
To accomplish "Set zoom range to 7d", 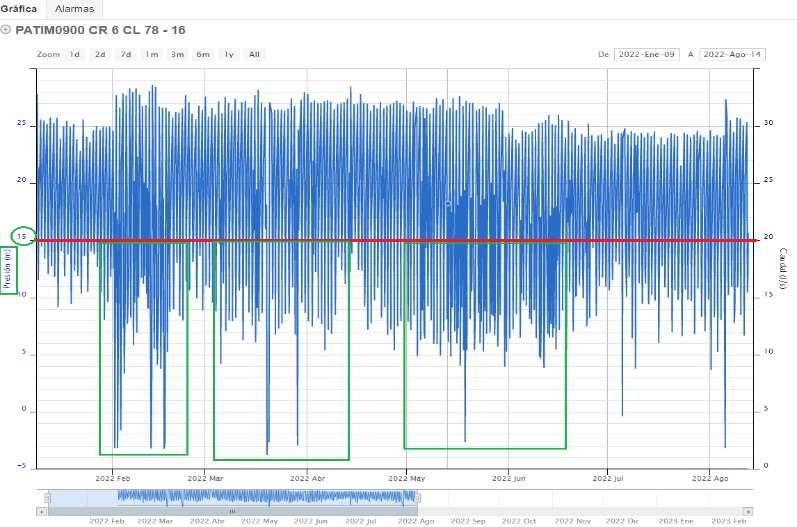I will click(x=126, y=54).
